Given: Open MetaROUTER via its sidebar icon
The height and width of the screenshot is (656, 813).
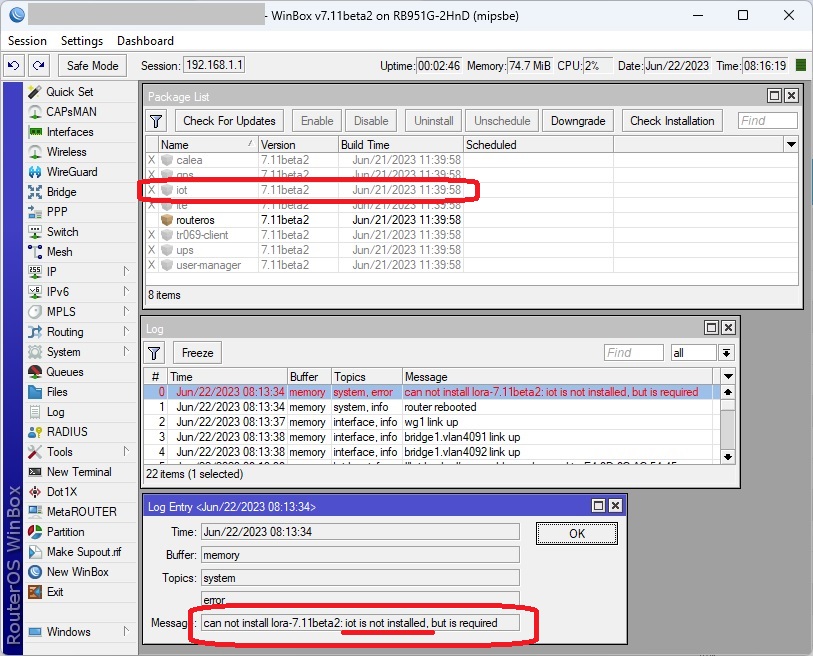Looking at the screenshot, I should (35, 512).
